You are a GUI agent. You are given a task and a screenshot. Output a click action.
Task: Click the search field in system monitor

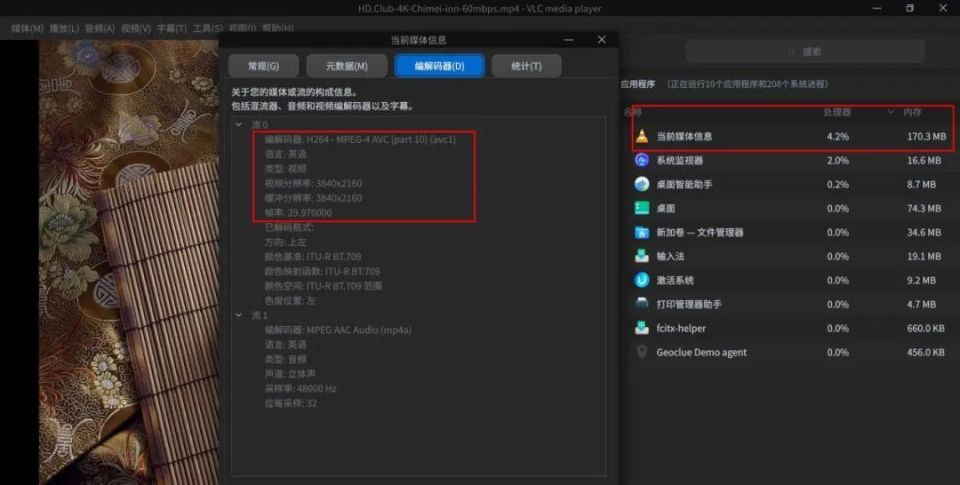(805, 51)
